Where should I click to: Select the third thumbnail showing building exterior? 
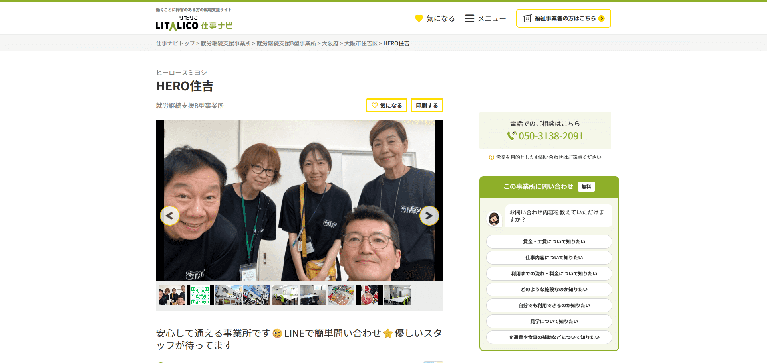click(228, 295)
